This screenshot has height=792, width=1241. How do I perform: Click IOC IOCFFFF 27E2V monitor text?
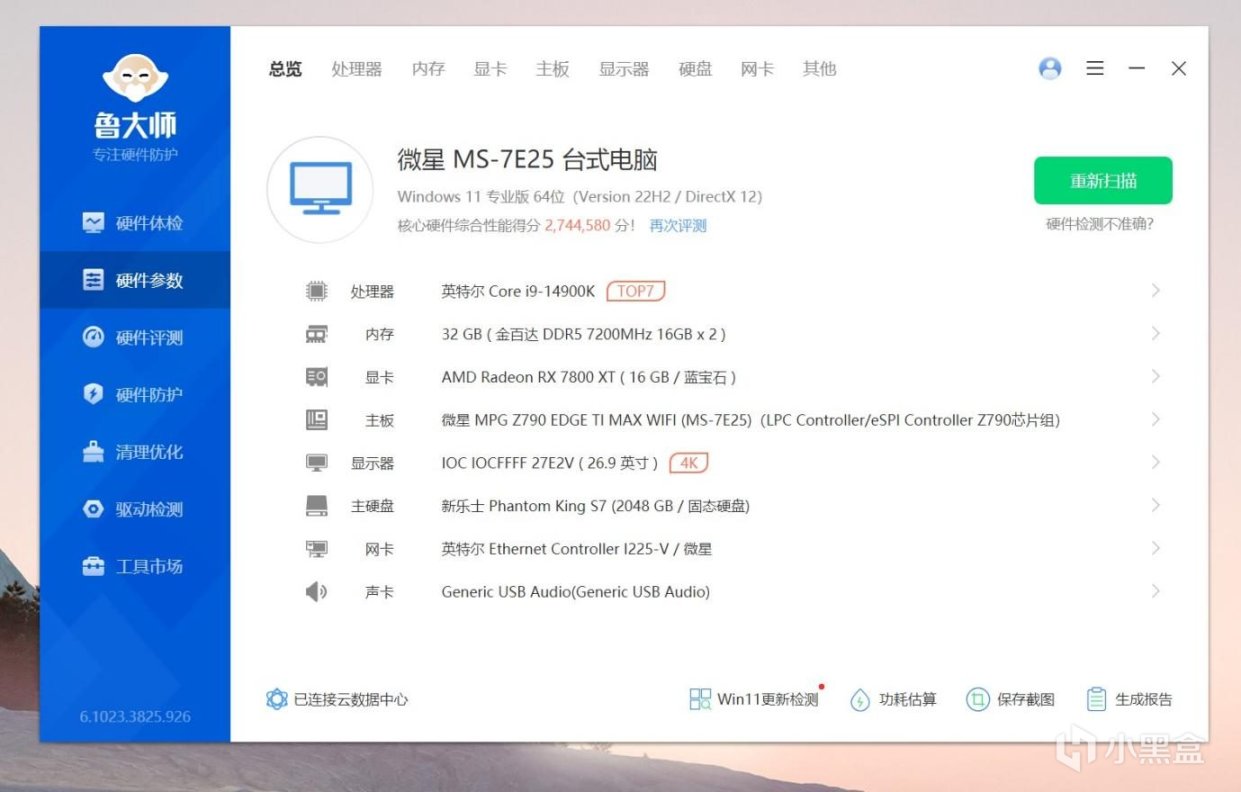pyautogui.click(x=550, y=463)
